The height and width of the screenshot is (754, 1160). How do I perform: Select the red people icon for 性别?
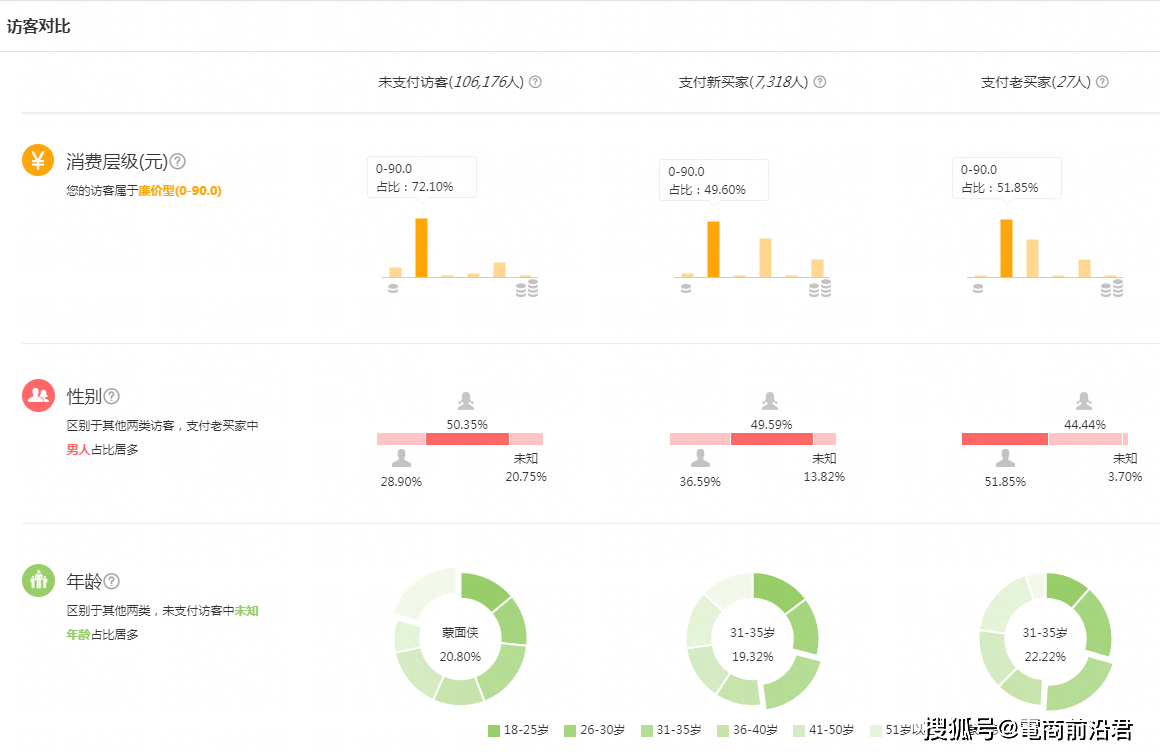point(38,395)
